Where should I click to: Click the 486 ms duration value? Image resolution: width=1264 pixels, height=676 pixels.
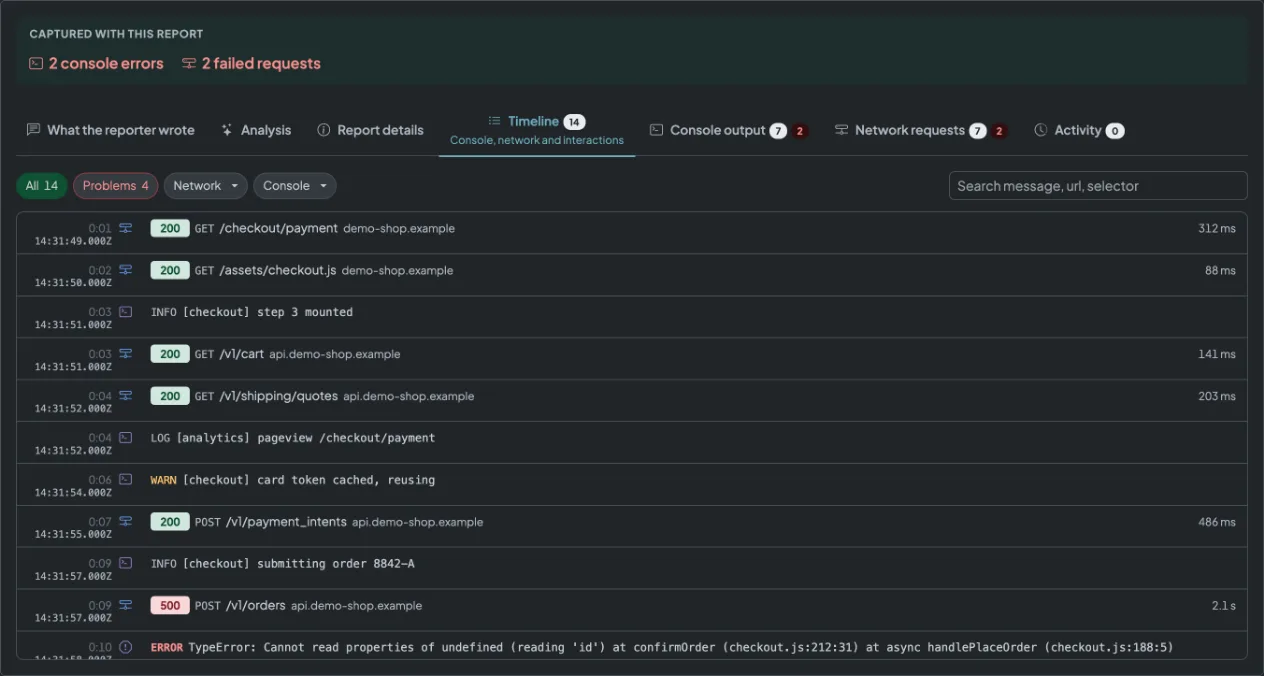click(x=1217, y=522)
